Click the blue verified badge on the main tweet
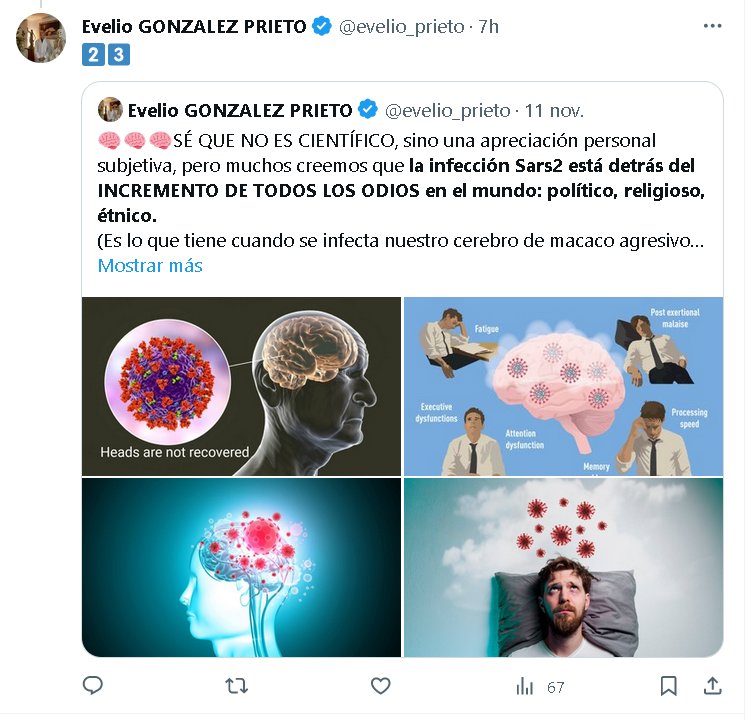Screen dimensions: 750x720 click(322, 26)
